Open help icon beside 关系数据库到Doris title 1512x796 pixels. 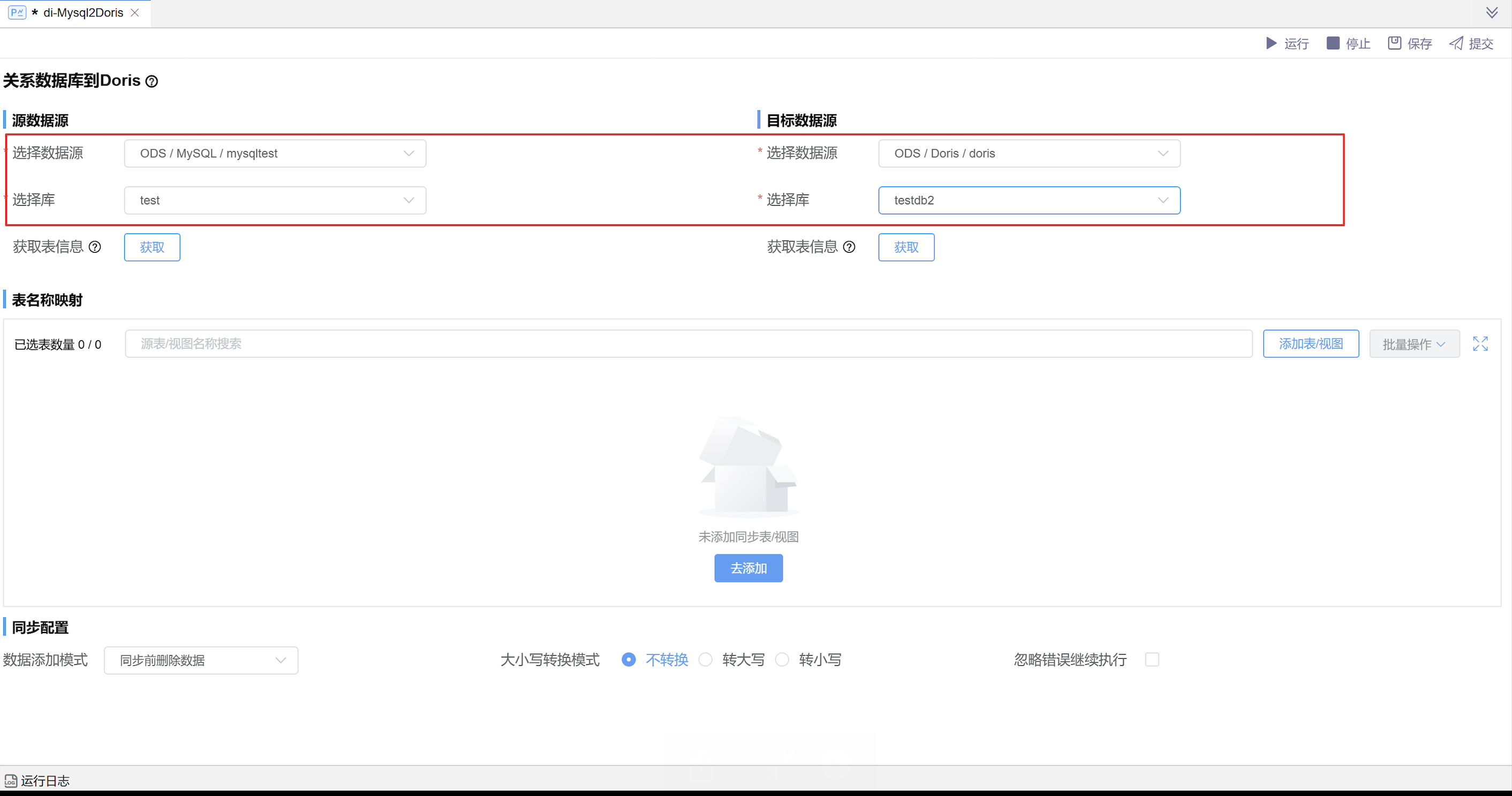coord(152,81)
